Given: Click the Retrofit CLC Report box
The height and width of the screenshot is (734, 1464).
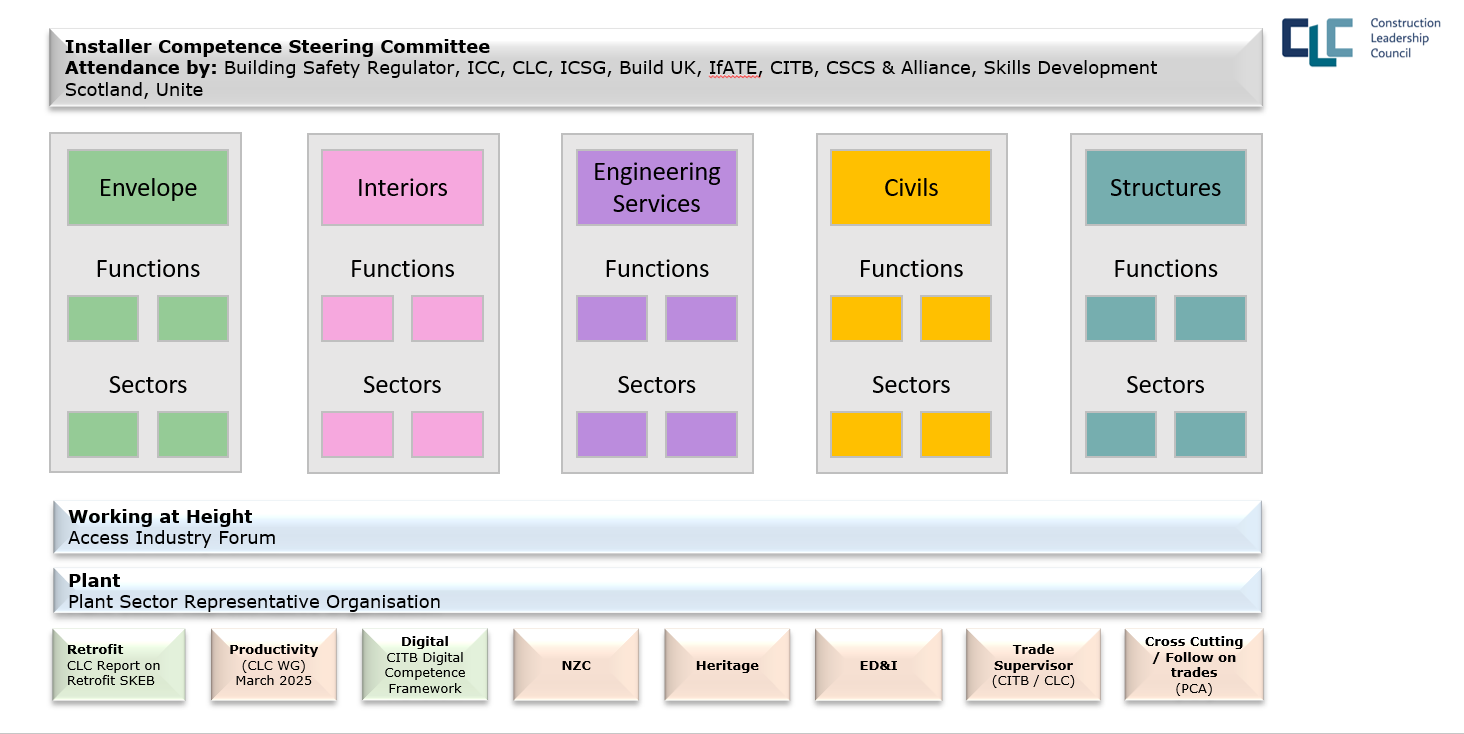Looking at the screenshot, I should [x=119, y=665].
